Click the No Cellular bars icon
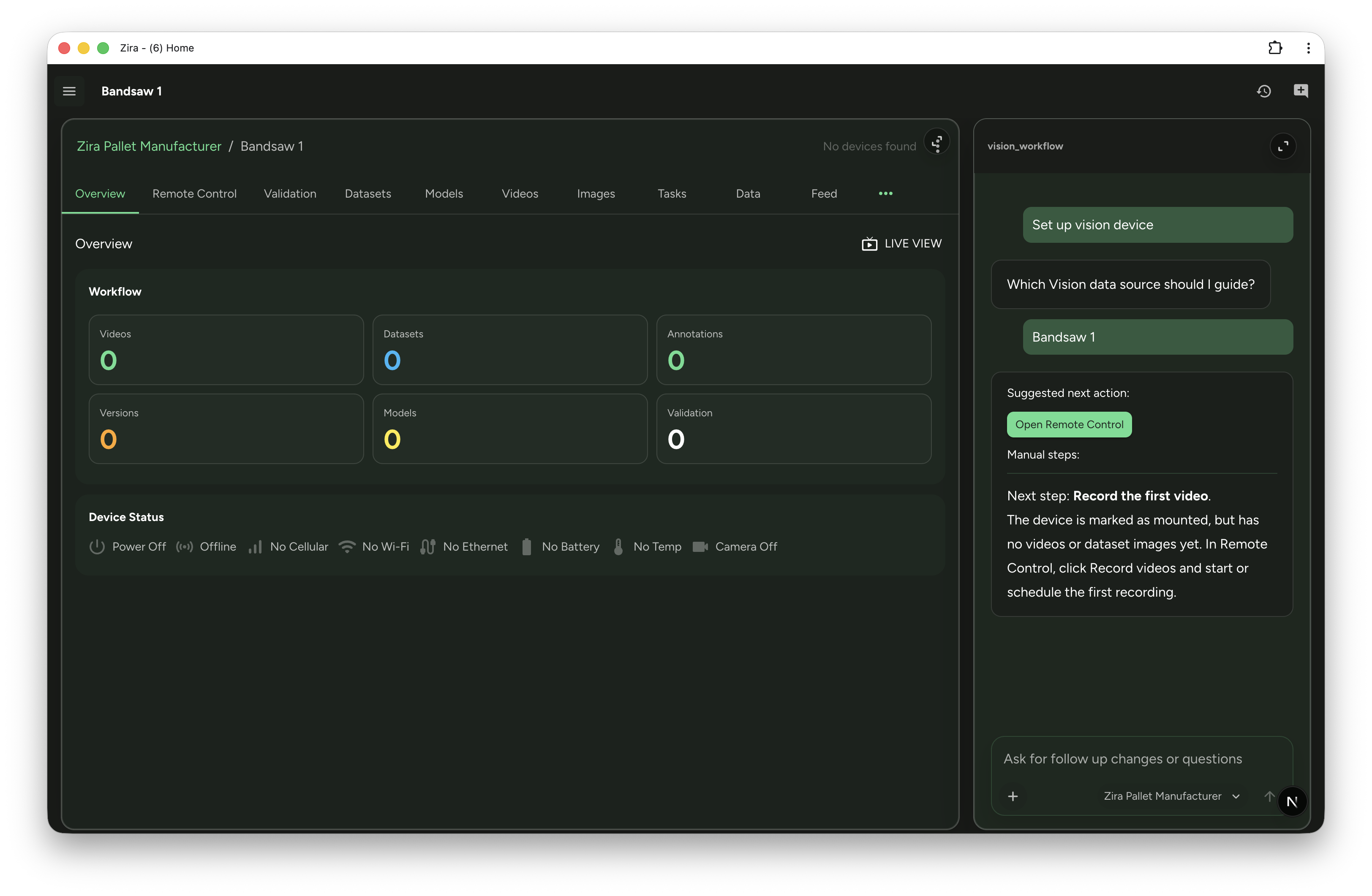Image resolution: width=1372 pixels, height=896 pixels. pos(255,546)
